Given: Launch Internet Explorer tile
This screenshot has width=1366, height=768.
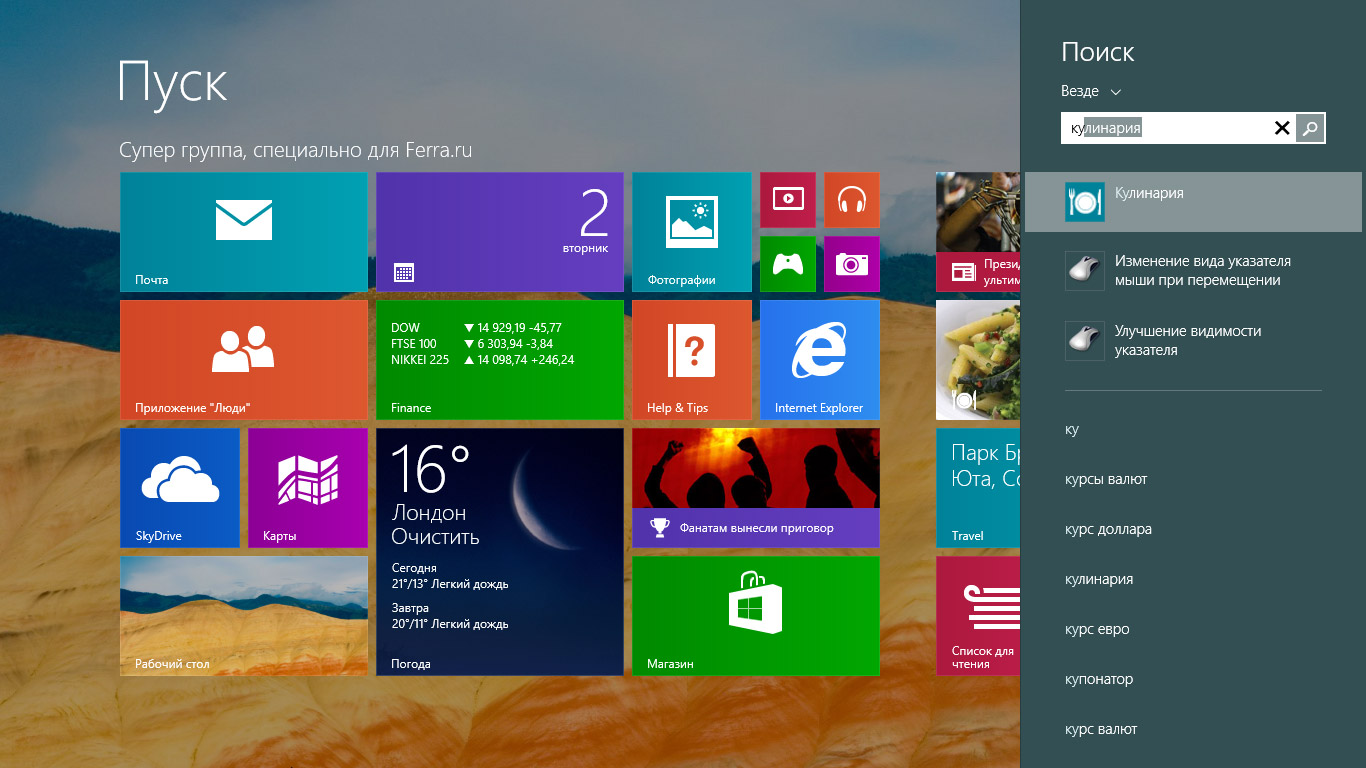Looking at the screenshot, I should coord(819,359).
